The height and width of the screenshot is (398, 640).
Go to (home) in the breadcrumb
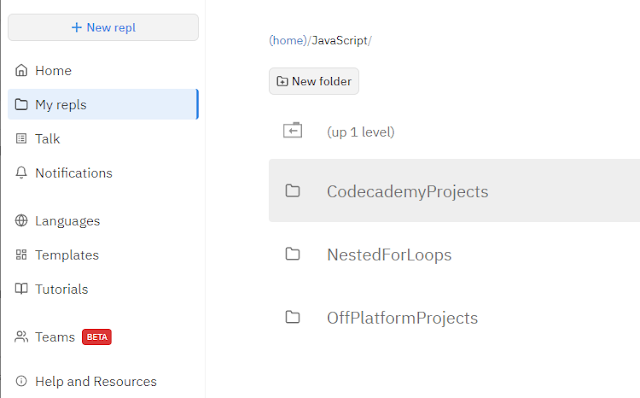click(288, 40)
